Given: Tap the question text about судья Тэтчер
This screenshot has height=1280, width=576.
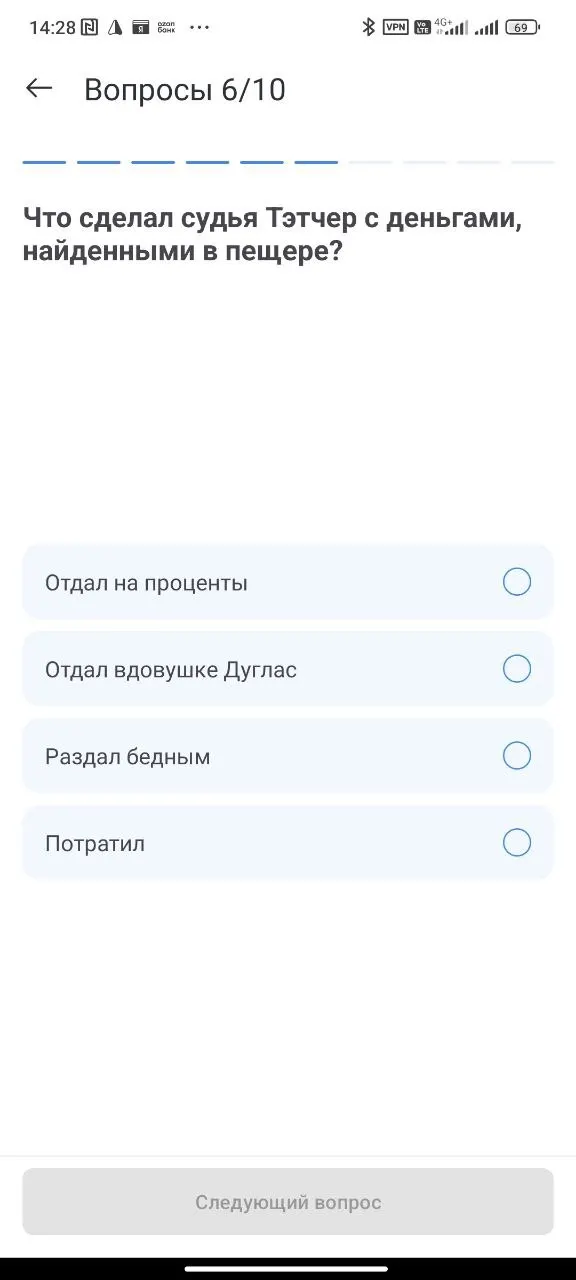Looking at the screenshot, I should 272,234.
